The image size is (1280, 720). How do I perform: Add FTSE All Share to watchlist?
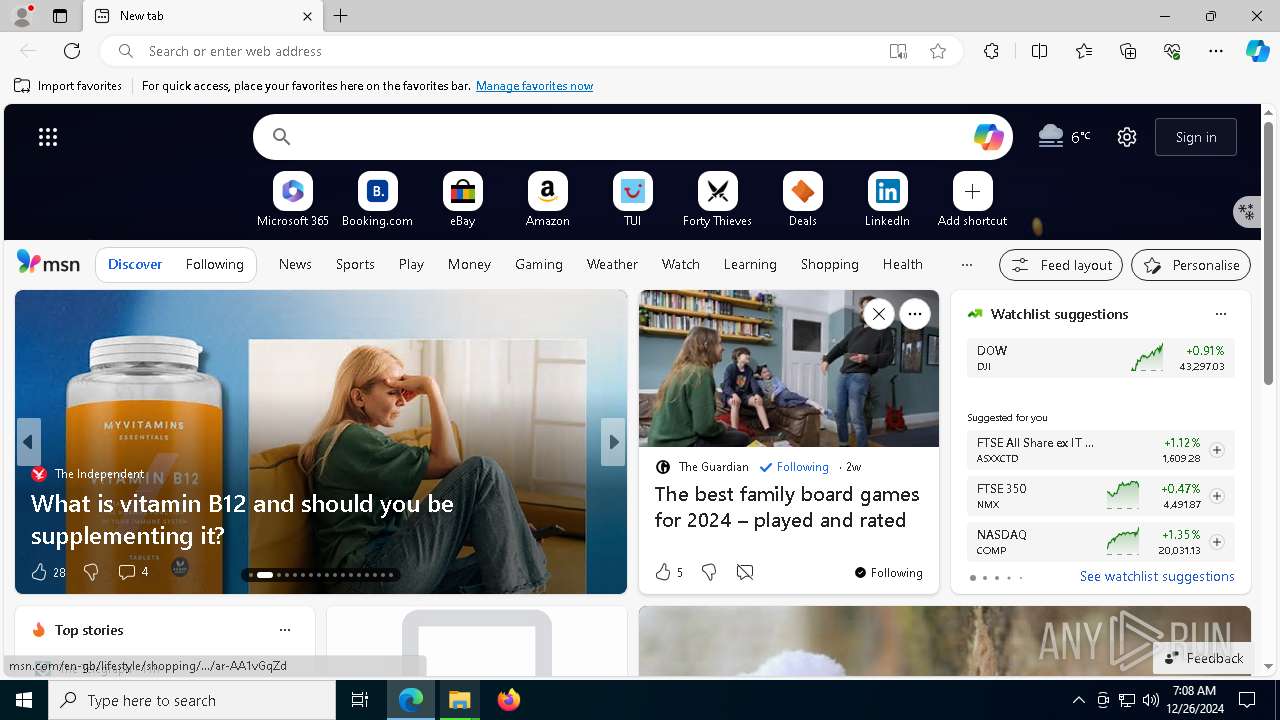1216,450
